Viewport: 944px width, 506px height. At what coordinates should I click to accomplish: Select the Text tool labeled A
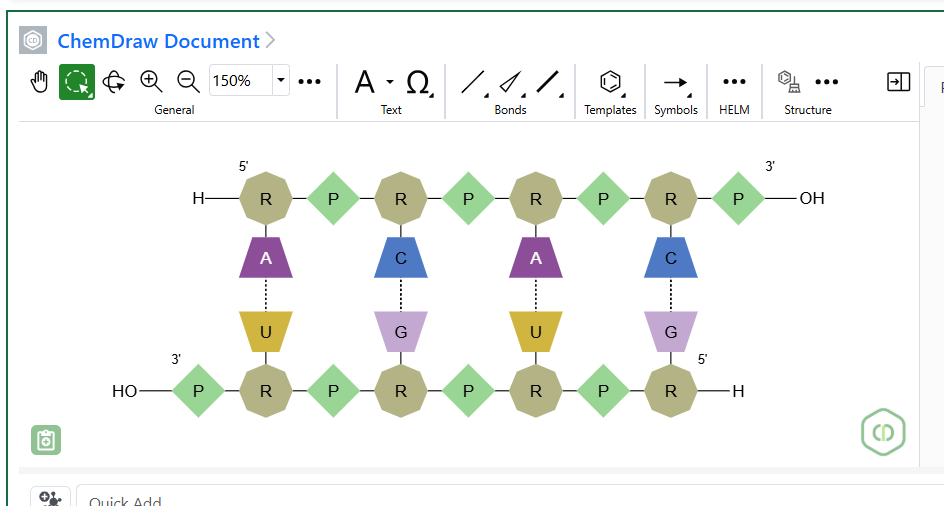365,82
